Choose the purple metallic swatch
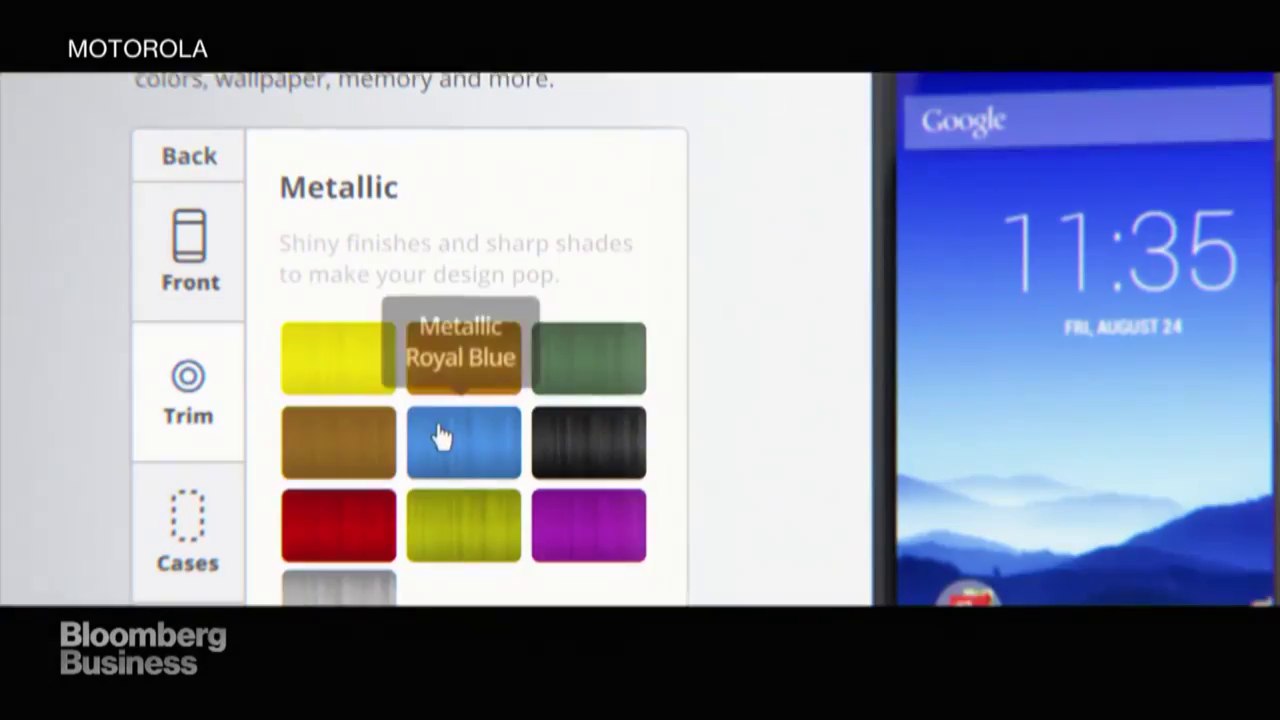 pos(589,526)
